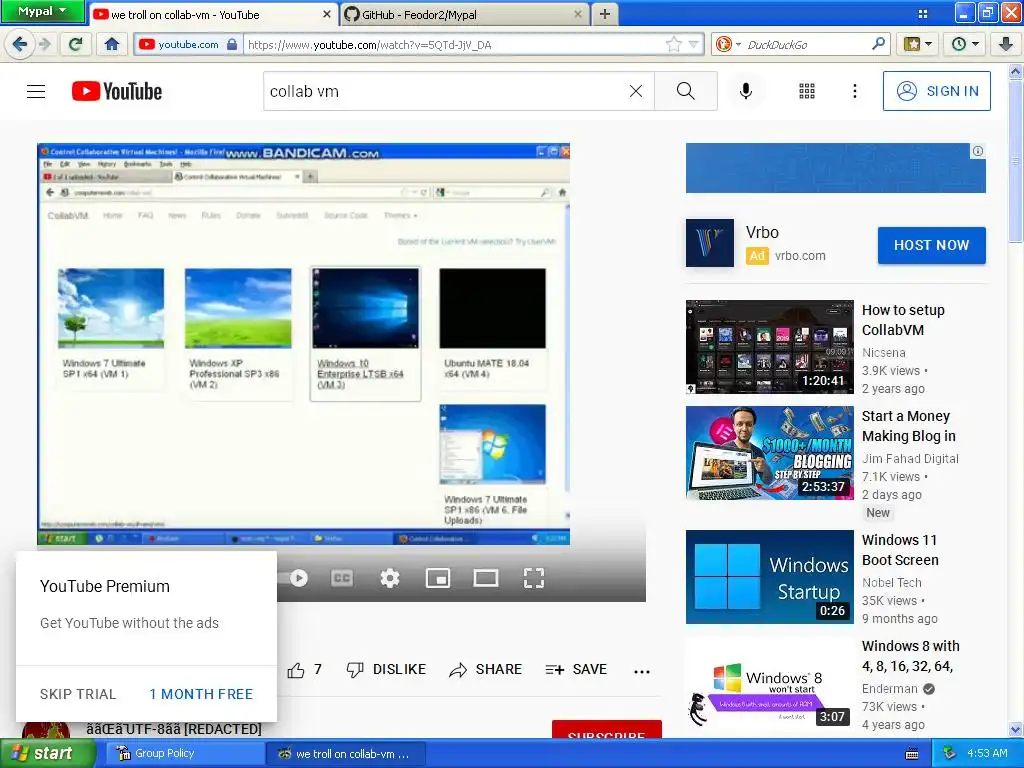
Task: Open the downloads arrow button
Action: 1006,44
